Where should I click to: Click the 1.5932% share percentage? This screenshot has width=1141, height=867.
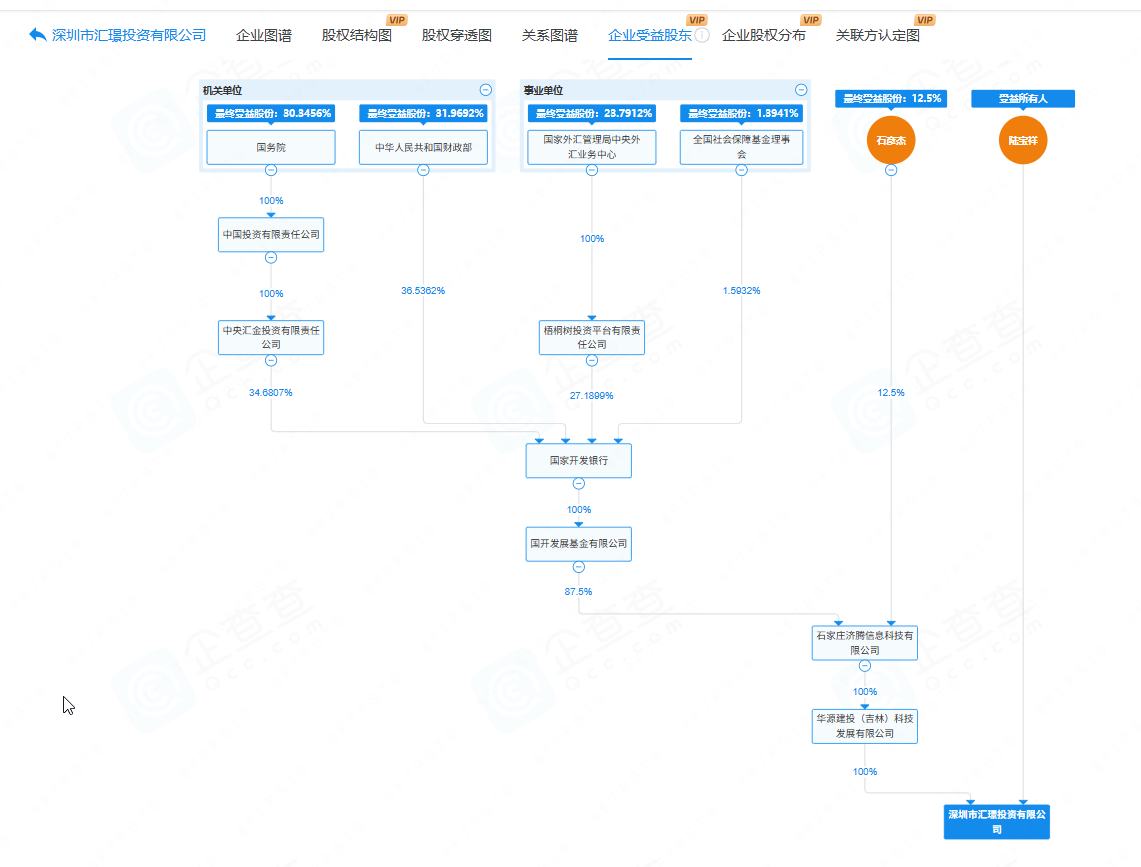741,290
